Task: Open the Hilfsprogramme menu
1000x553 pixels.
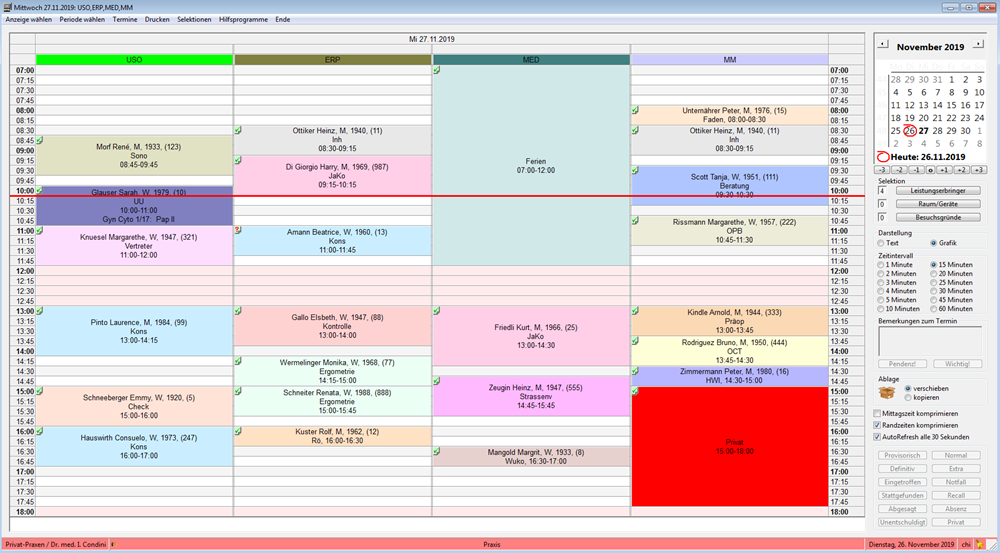Action: 243,20
